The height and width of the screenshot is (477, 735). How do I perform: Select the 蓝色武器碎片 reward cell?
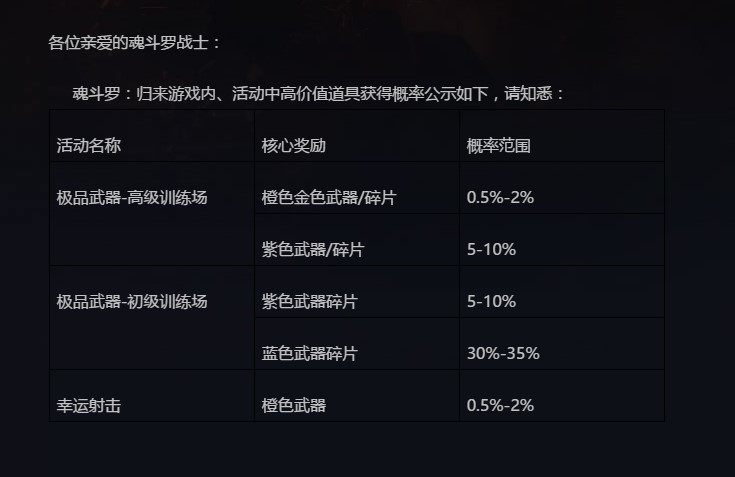(x=309, y=354)
